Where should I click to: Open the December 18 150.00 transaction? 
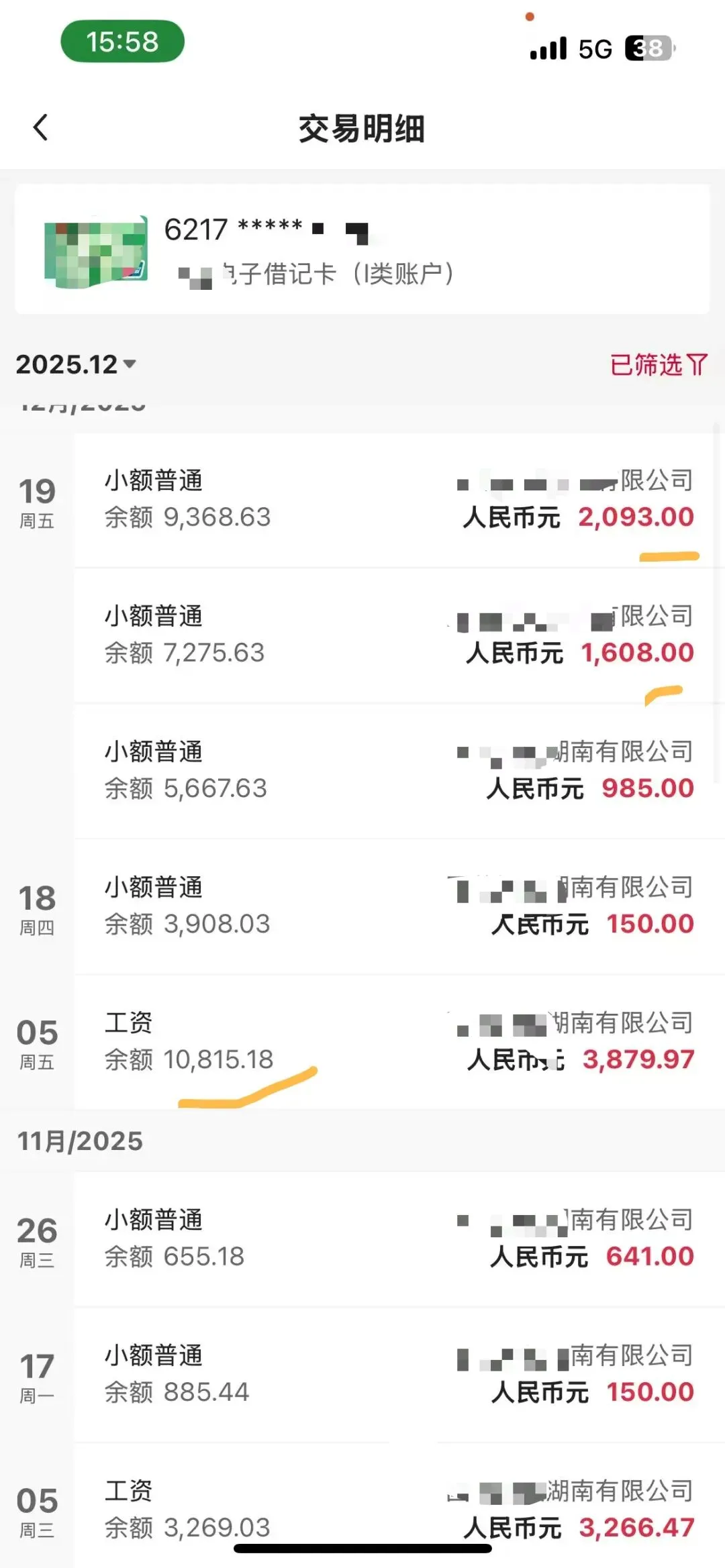click(399, 906)
